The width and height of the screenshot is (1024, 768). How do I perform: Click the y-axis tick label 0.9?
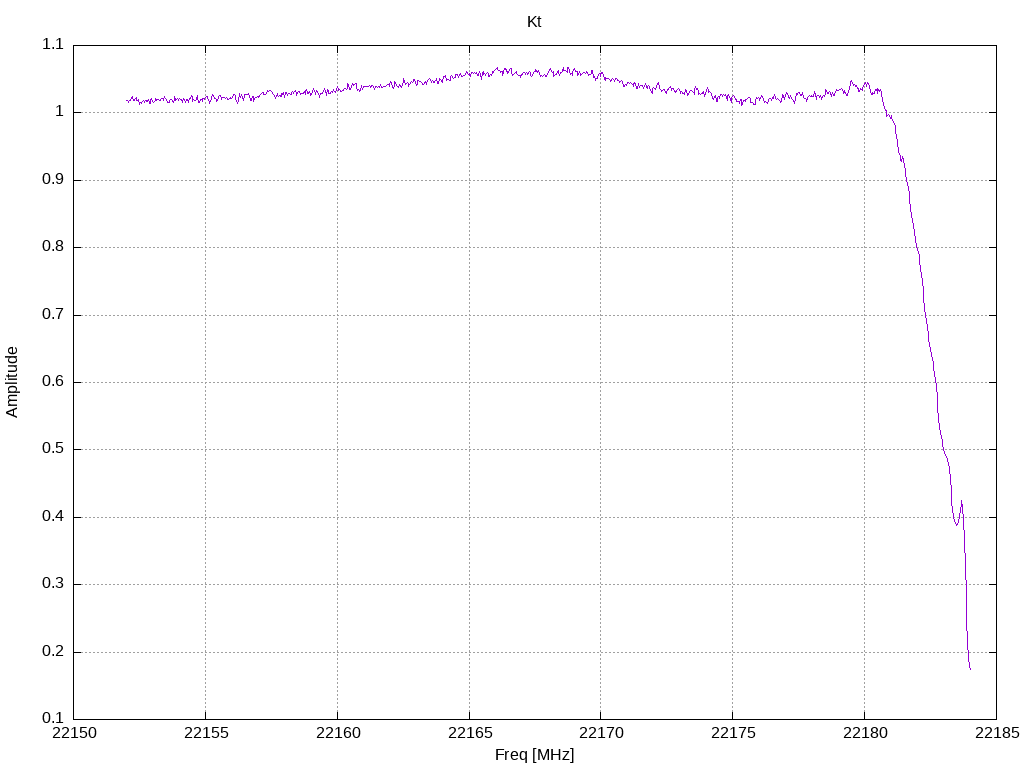pos(53,179)
